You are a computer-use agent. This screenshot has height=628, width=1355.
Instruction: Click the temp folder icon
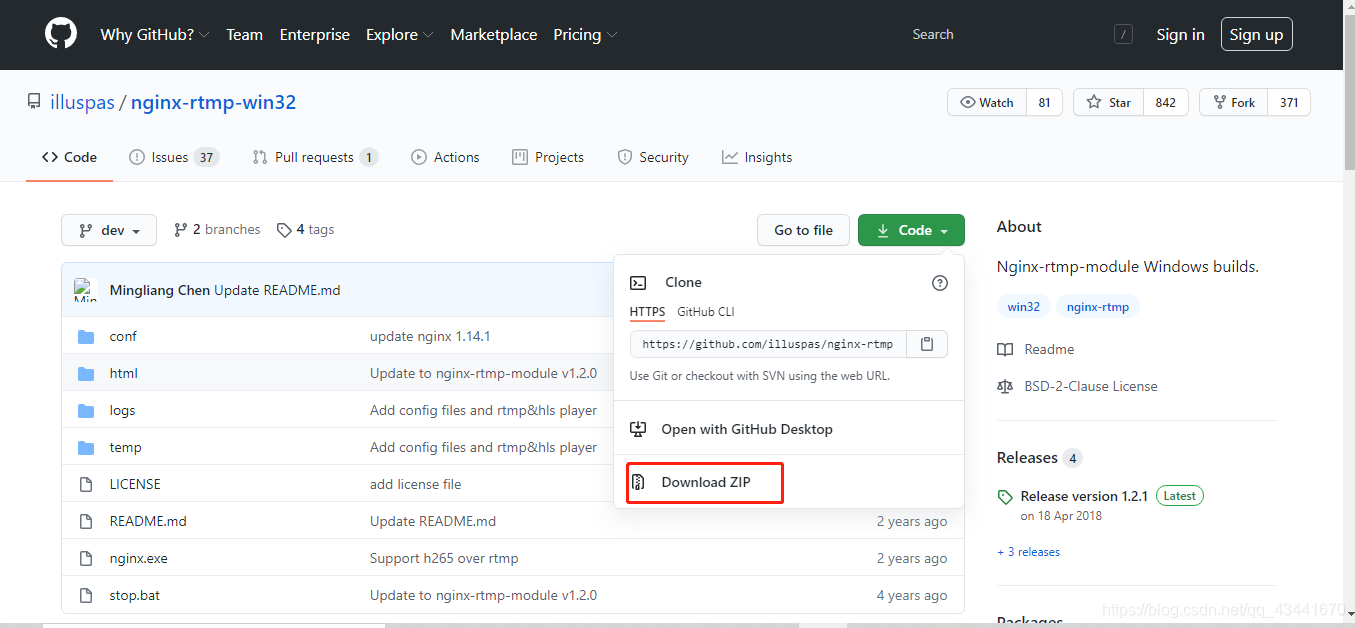(86, 448)
